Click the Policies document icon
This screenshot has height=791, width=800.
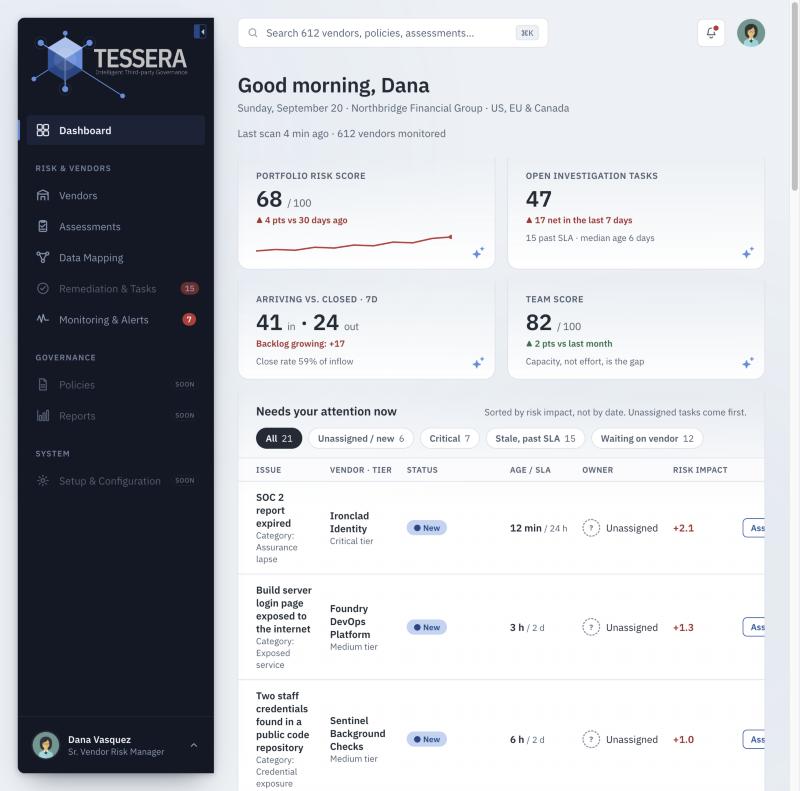click(x=43, y=384)
